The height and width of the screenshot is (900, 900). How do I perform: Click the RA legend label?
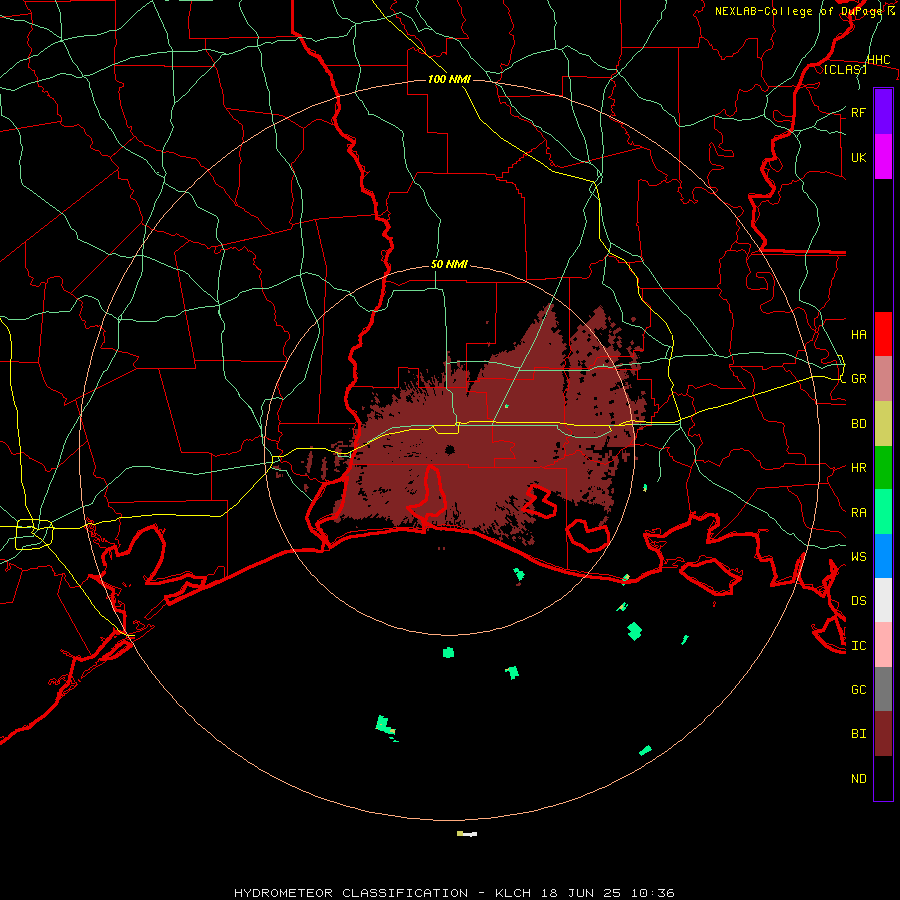tap(858, 512)
